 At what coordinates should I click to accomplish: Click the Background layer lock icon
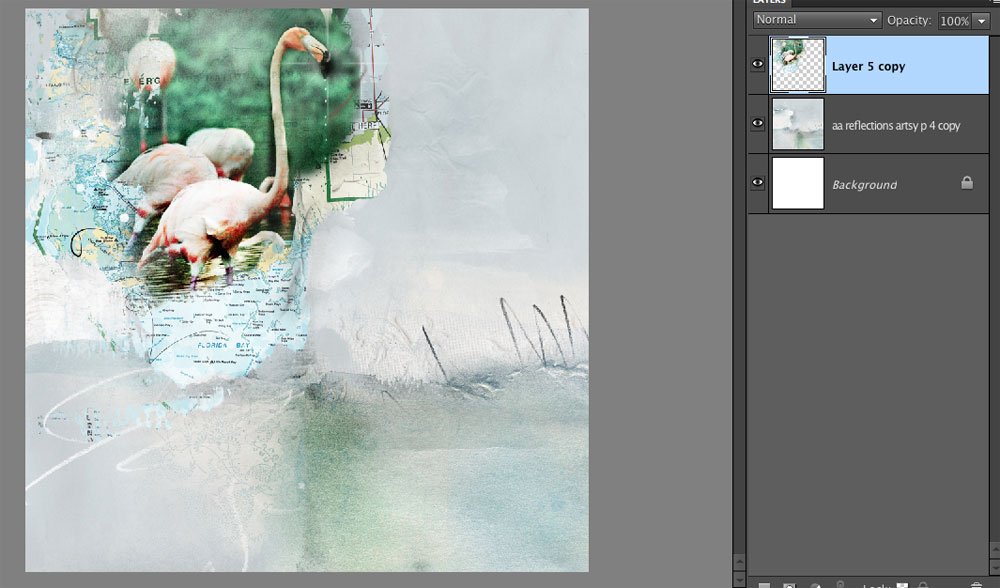(967, 183)
